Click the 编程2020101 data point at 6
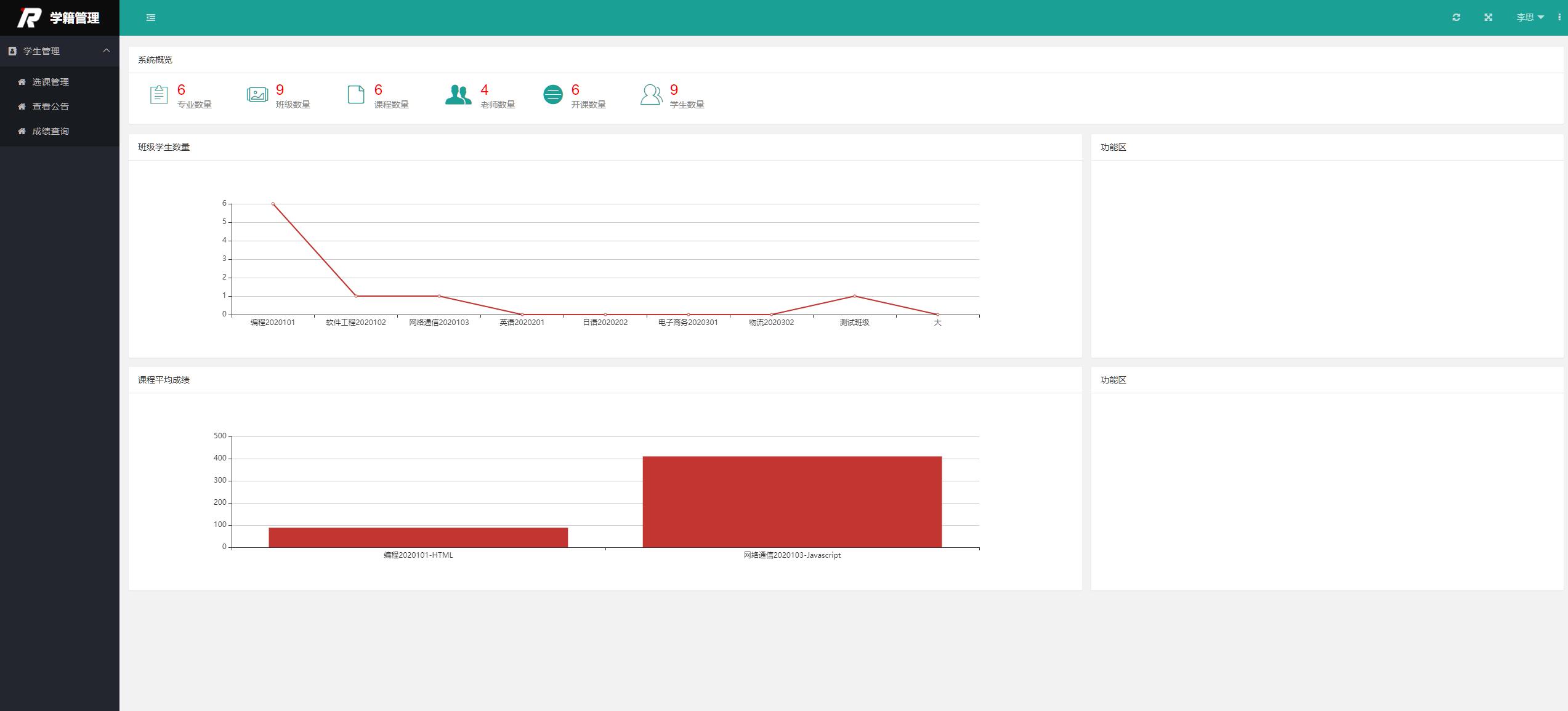This screenshot has height=711, width=1568. (x=273, y=204)
